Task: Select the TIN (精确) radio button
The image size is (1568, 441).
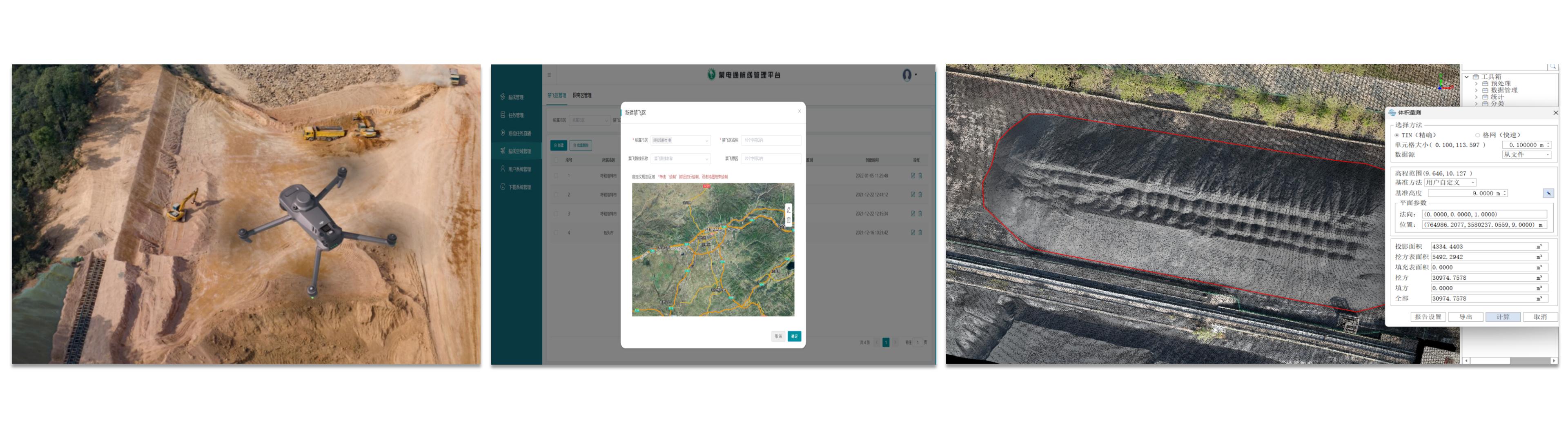Action: (x=1396, y=135)
